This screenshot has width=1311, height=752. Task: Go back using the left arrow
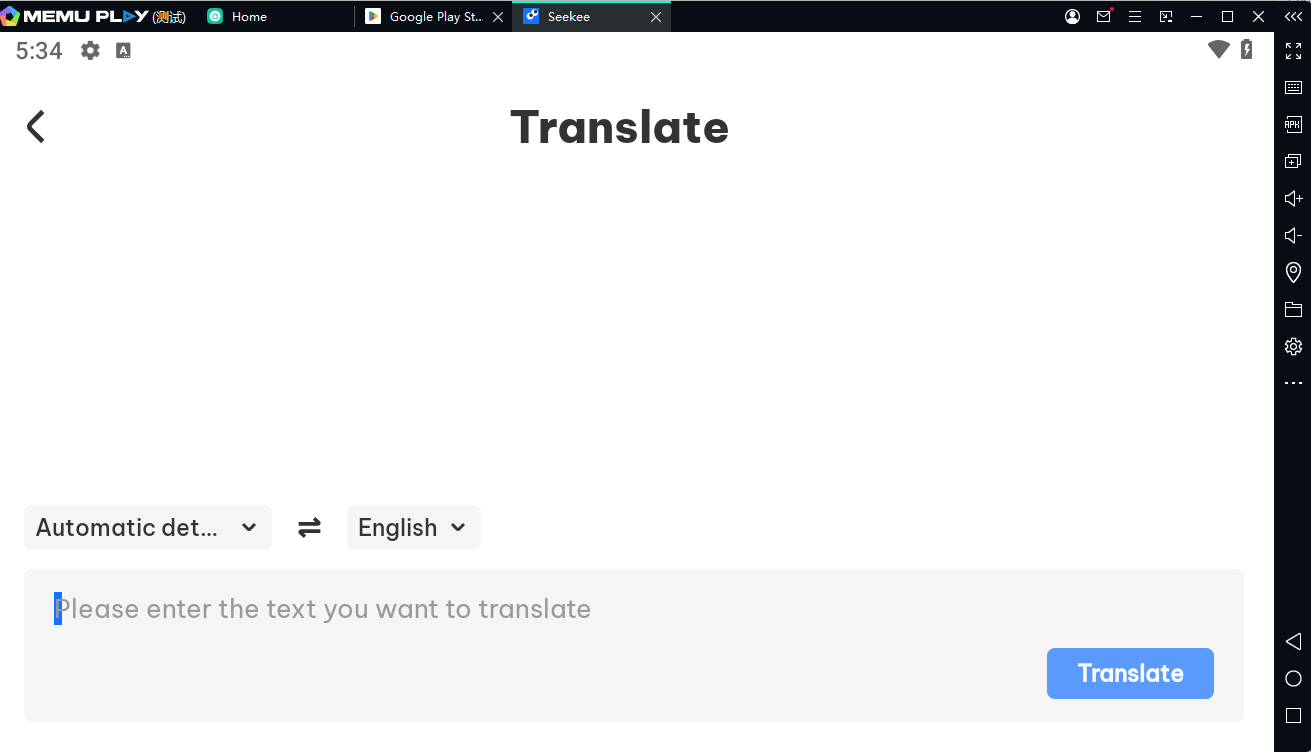[36, 127]
